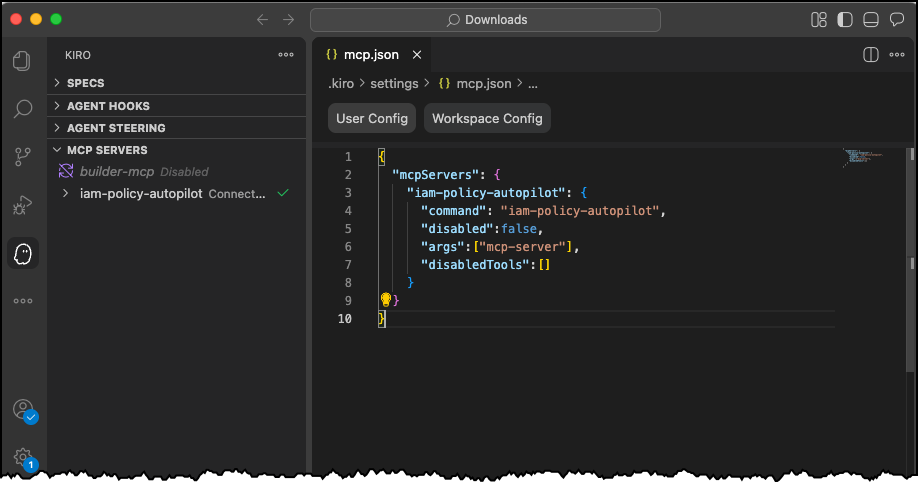Screen dimensions: 918x482
Task: Open the Kiro chat panel icon
Action: pos(897,20)
